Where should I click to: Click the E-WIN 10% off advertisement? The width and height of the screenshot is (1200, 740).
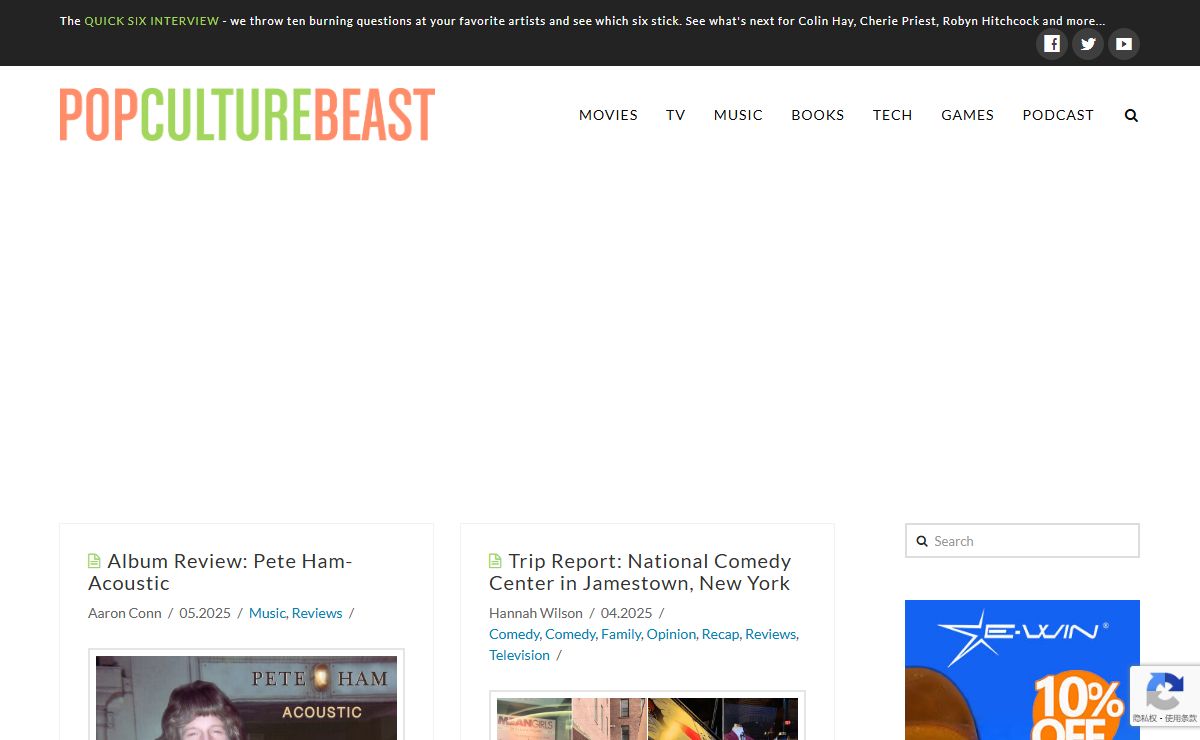coord(1022,670)
